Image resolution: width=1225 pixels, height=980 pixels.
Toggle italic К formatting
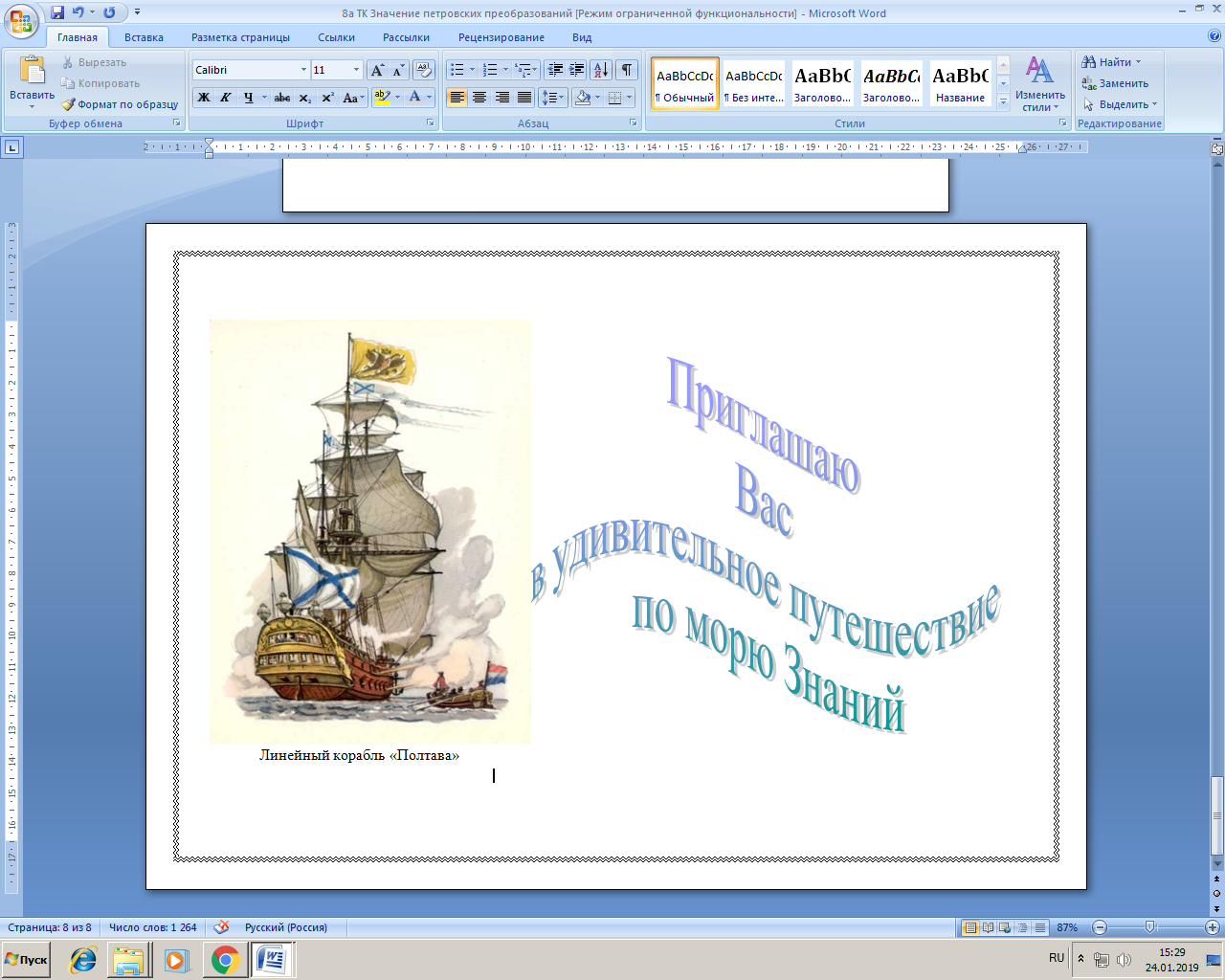click(226, 98)
